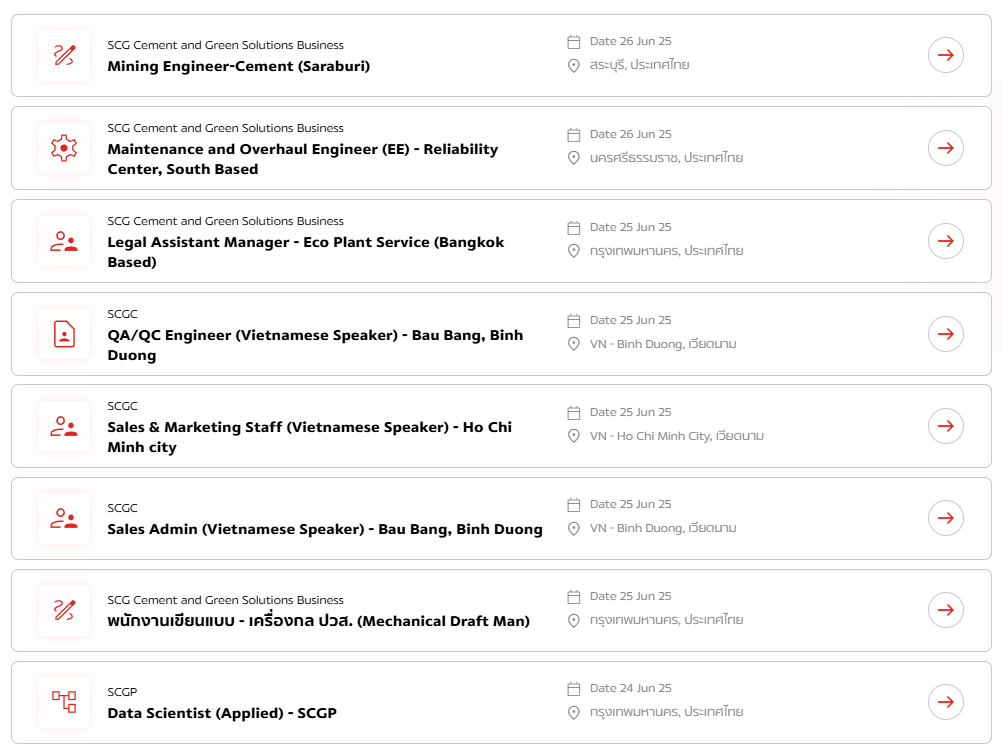
Task: Click the hierarchy icon beside Data Scientist
Action: click(64, 702)
